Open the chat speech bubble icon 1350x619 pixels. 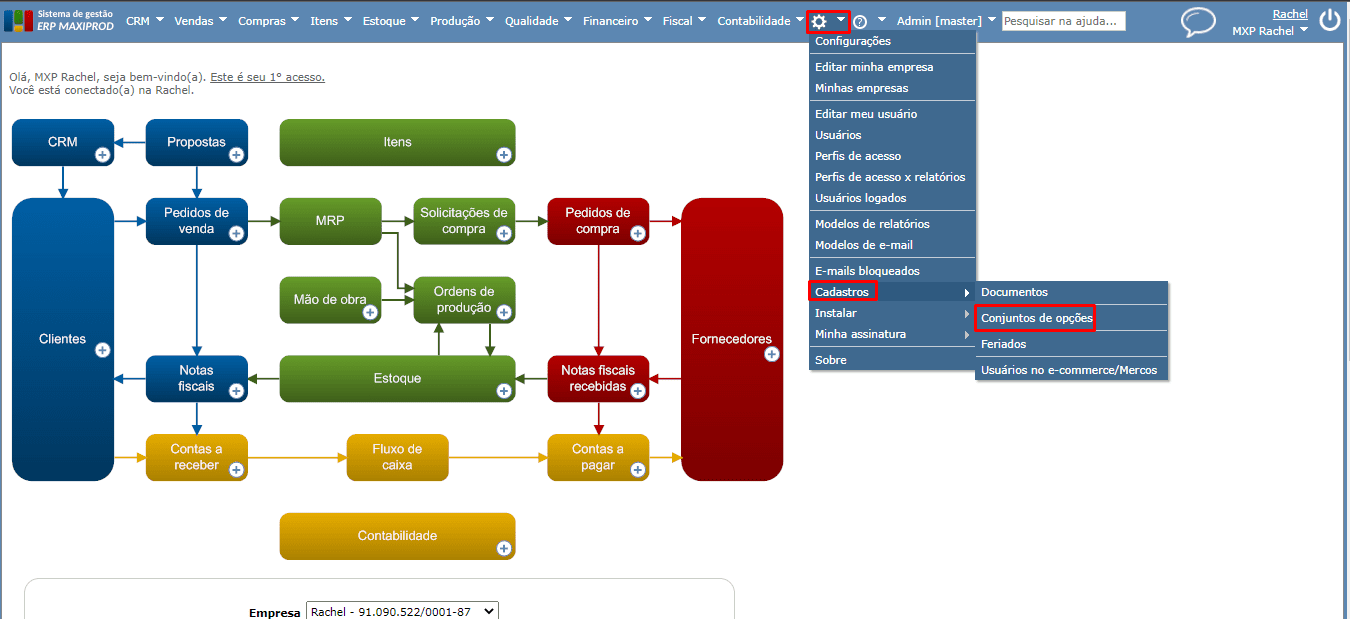(x=1198, y=22)
